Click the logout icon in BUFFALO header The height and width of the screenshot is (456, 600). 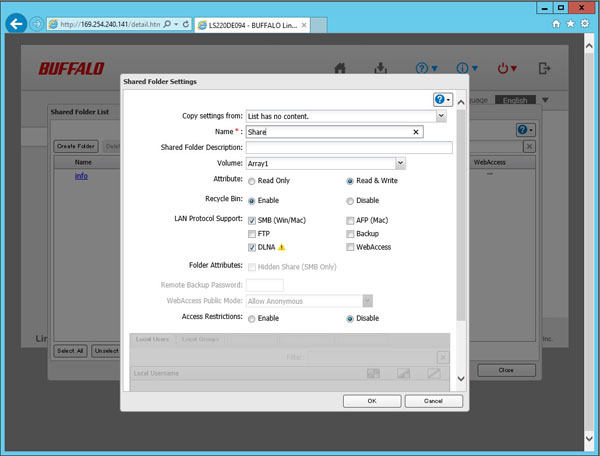click(544, 68)
